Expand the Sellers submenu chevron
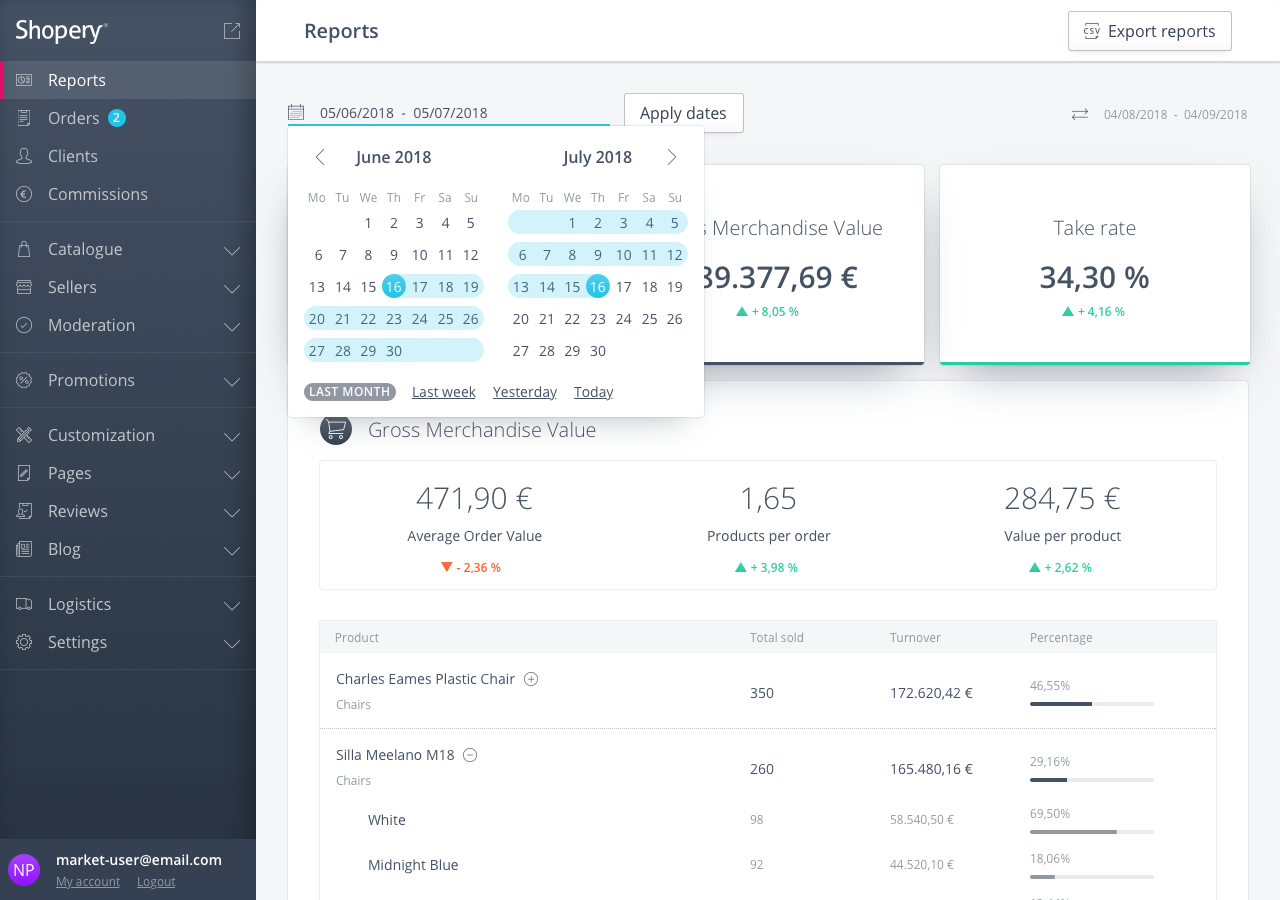This screenshot has width=1280, height=900. [232, 288]
